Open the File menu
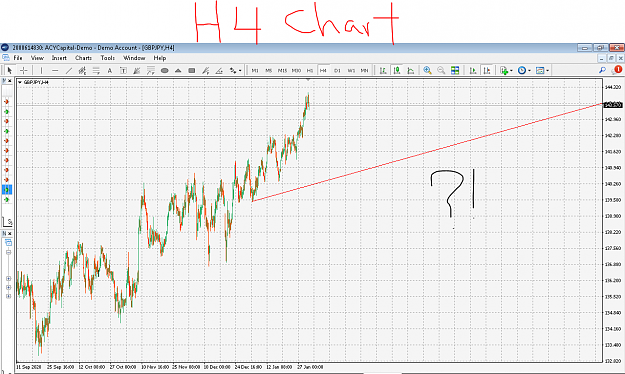This screenshot has height=374, width=625. click(x=18, y=58)
